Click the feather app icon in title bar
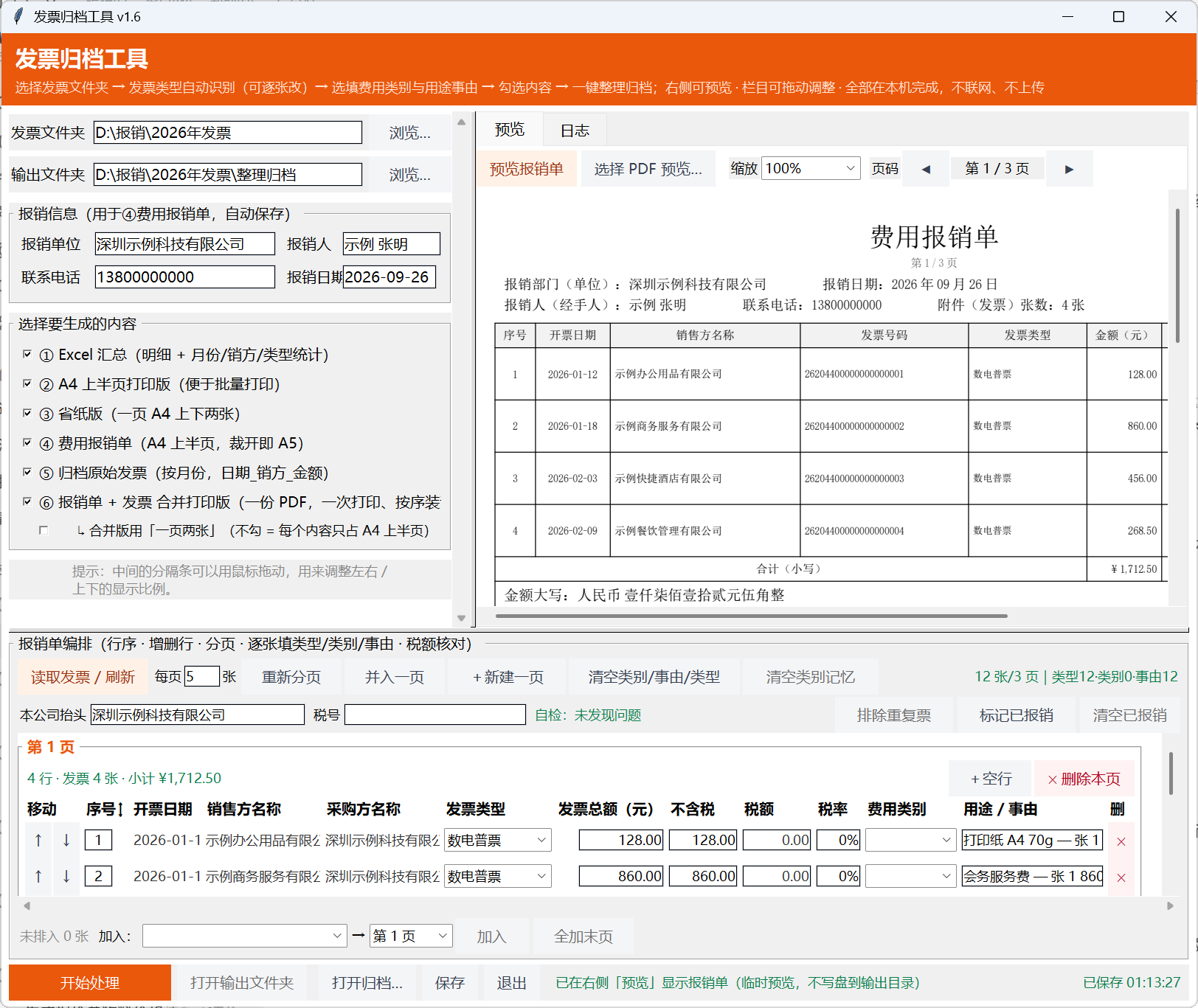 pos(18,16)
